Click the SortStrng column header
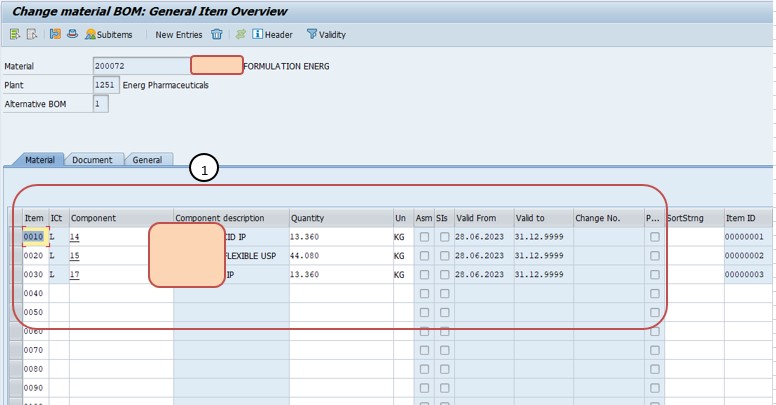Viewport: 776px width, 405px height. click(694, 218)
